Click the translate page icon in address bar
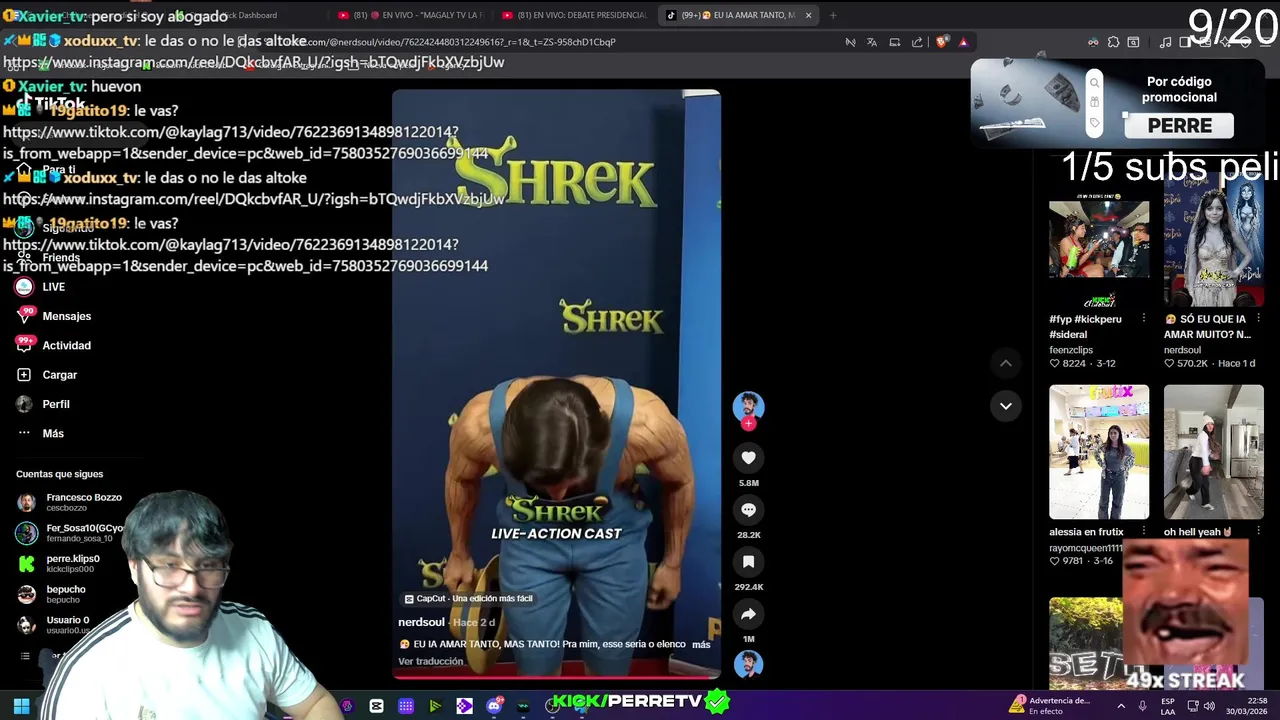Viewport: 1280px width, 720px height. (x=872, y=42)
